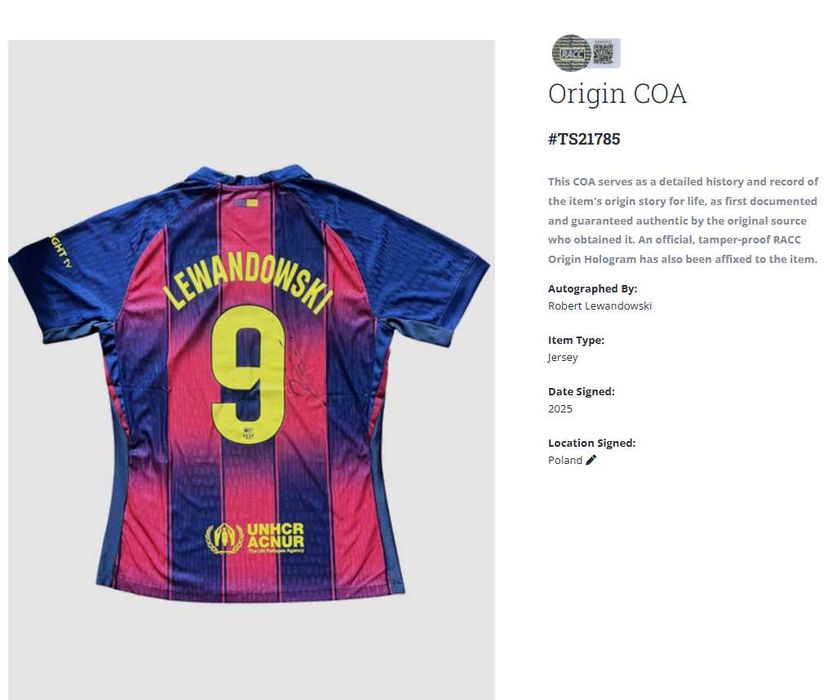Viewport: 829px width, 700px height.
Task: Click the LEWANDOWSKI name printed on the jersey
Action: 248,285
